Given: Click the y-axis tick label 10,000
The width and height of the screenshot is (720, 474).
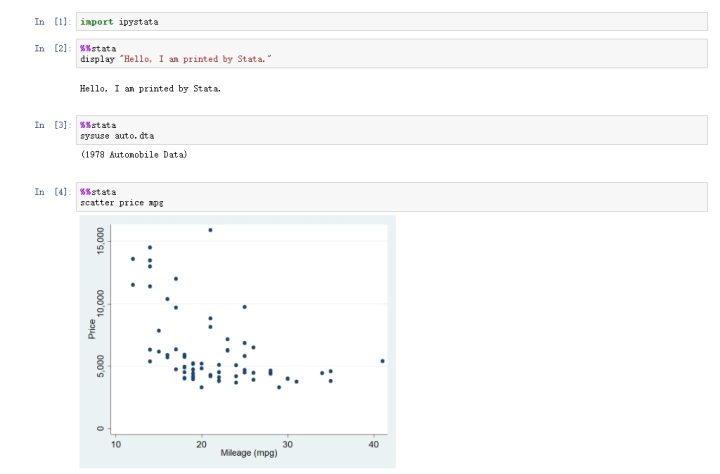Looking at the screenshot, I should [101, 303].
